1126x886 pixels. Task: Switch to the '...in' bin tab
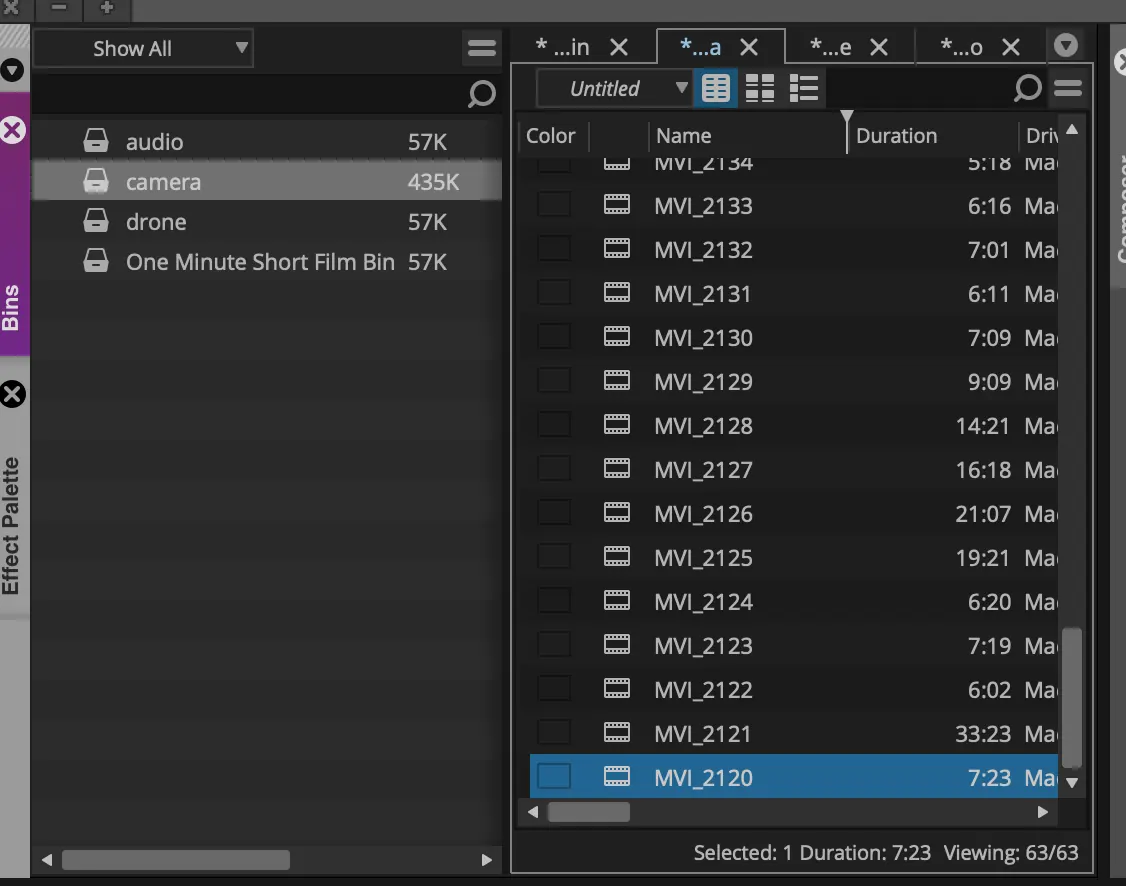[563, 47]
